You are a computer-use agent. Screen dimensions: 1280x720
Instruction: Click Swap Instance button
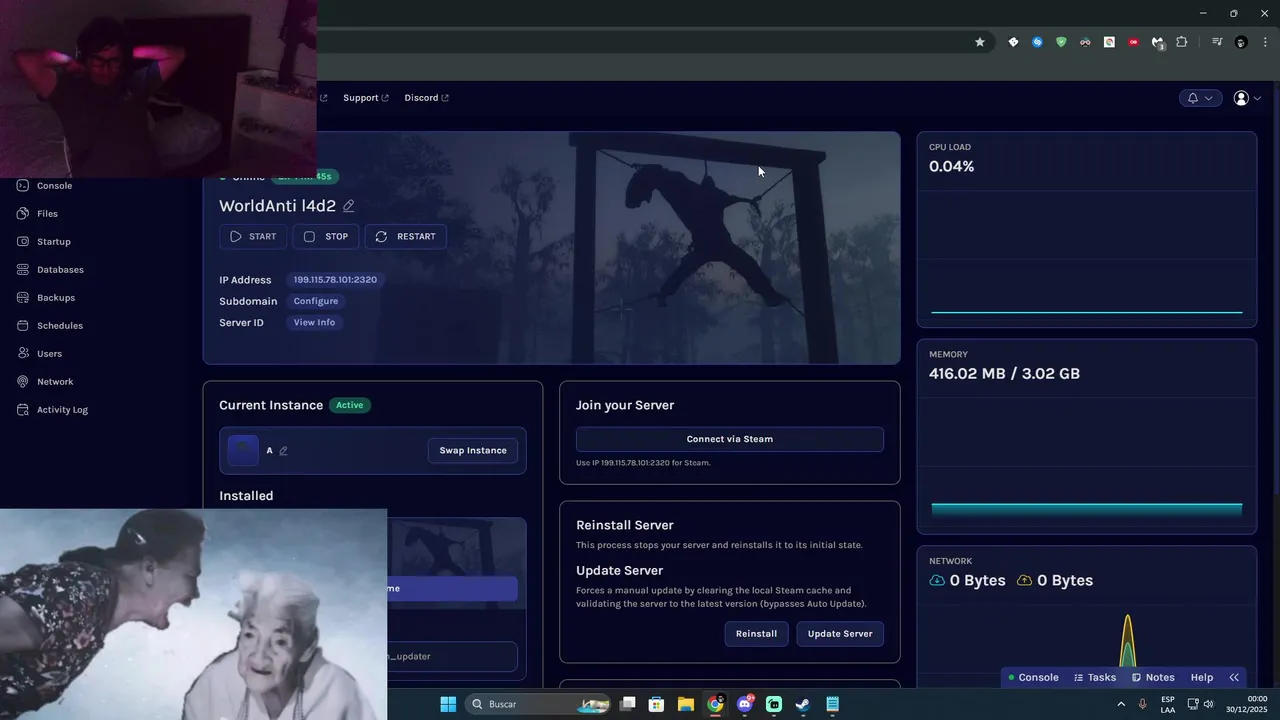(x=473, y=451)
